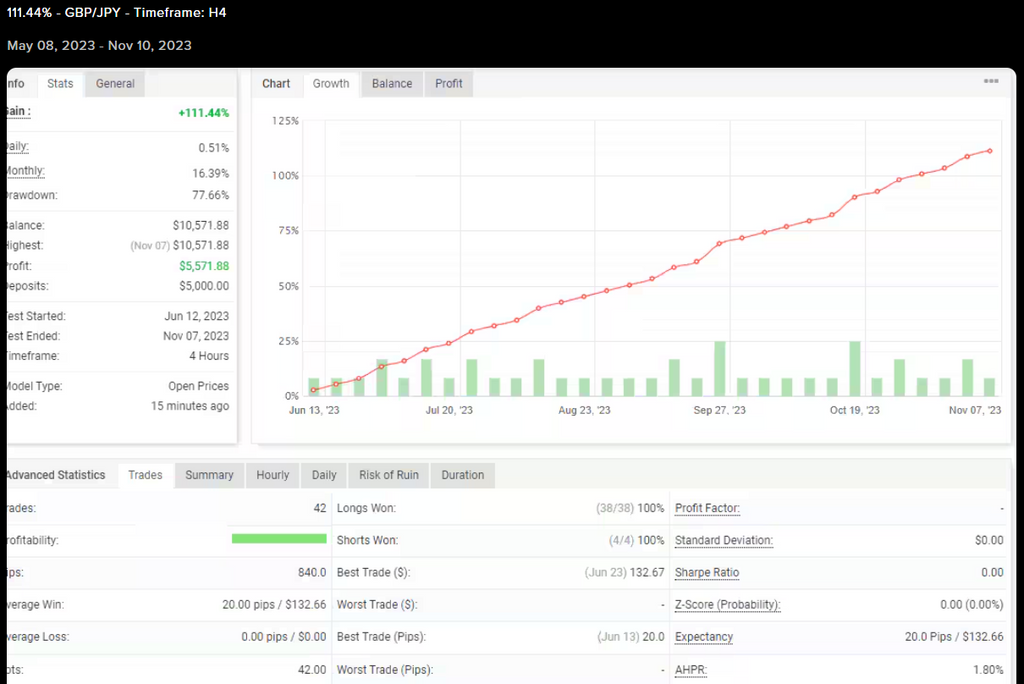The width and height of the screenshot is (1024, 684).
Task: Click the Open Prices model type value
Action: click(x=199, y=386)
